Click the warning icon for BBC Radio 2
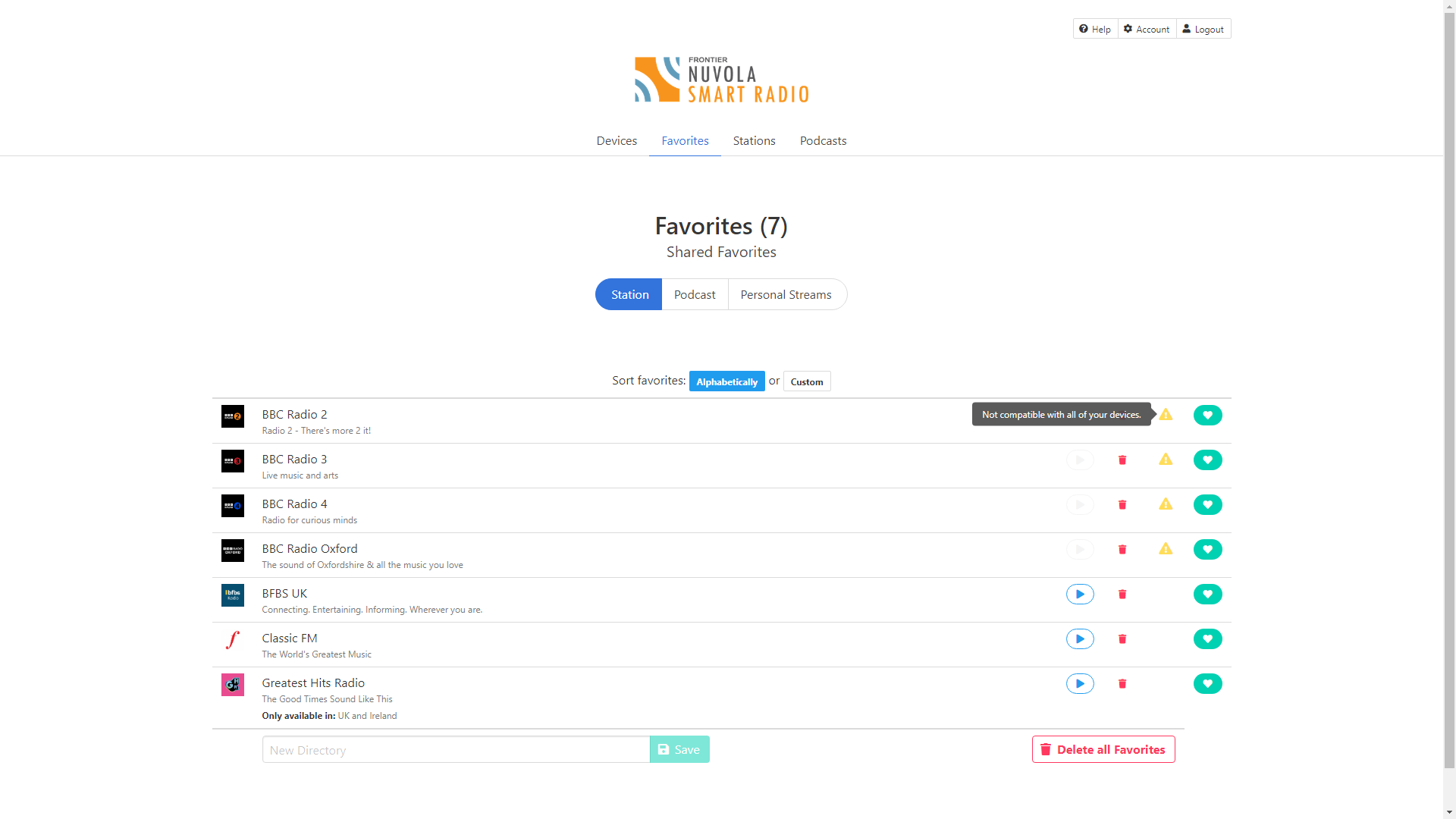The image size is (1456, 819). point(1166,415)
